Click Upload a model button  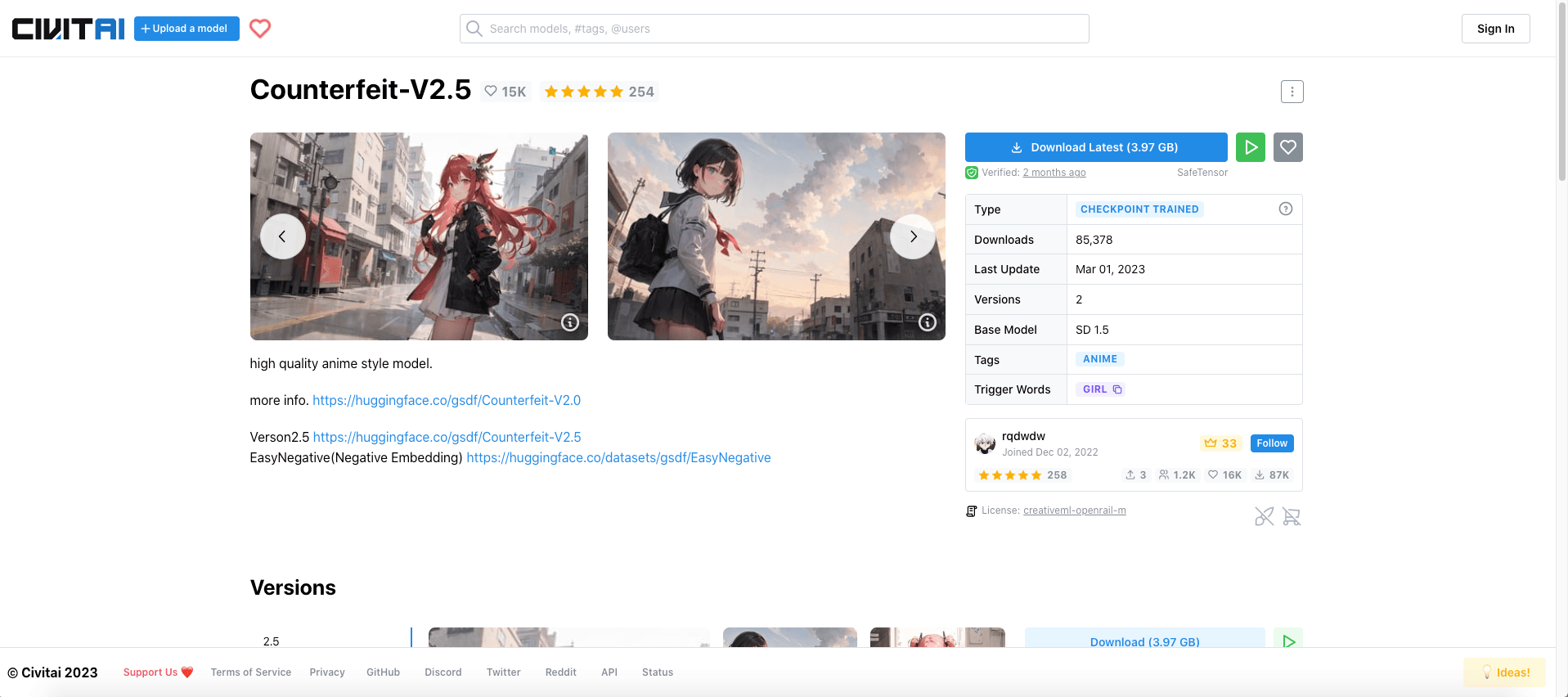click(186, 29)
